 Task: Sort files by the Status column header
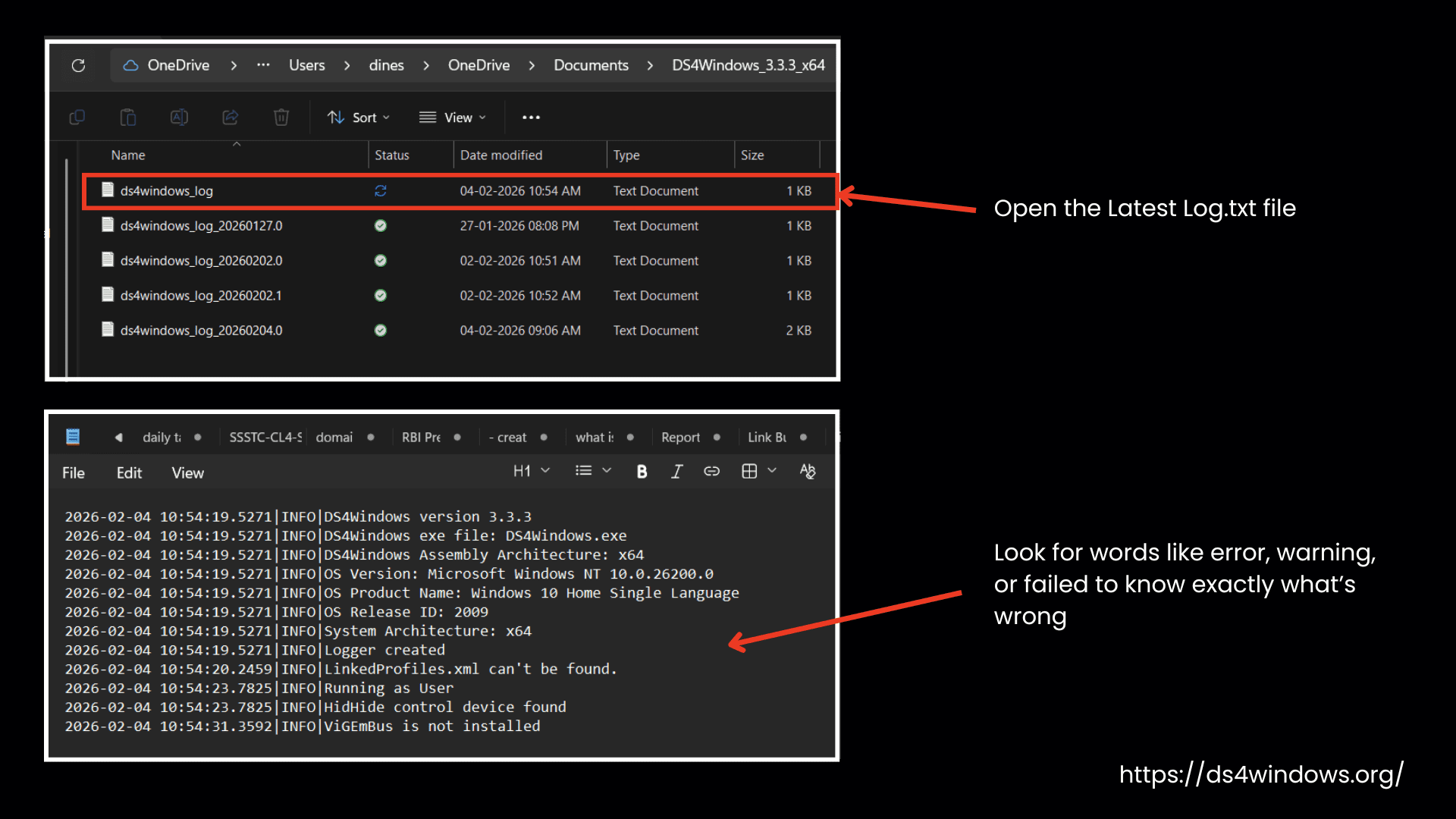coord(391,155)
